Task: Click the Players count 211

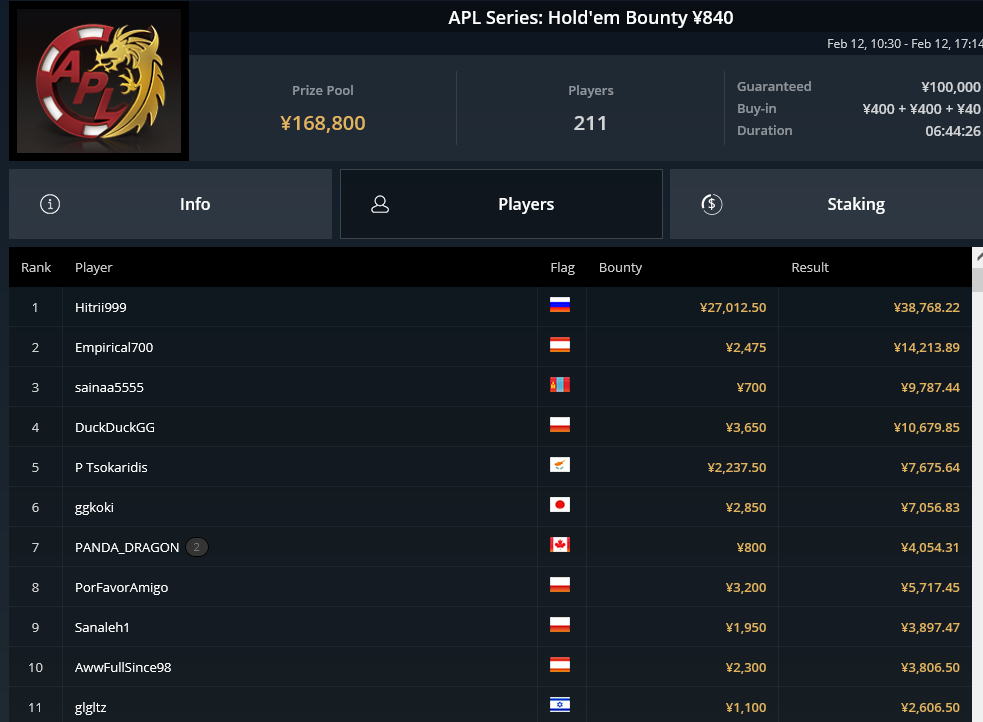Action: click(x=591, y=123)
